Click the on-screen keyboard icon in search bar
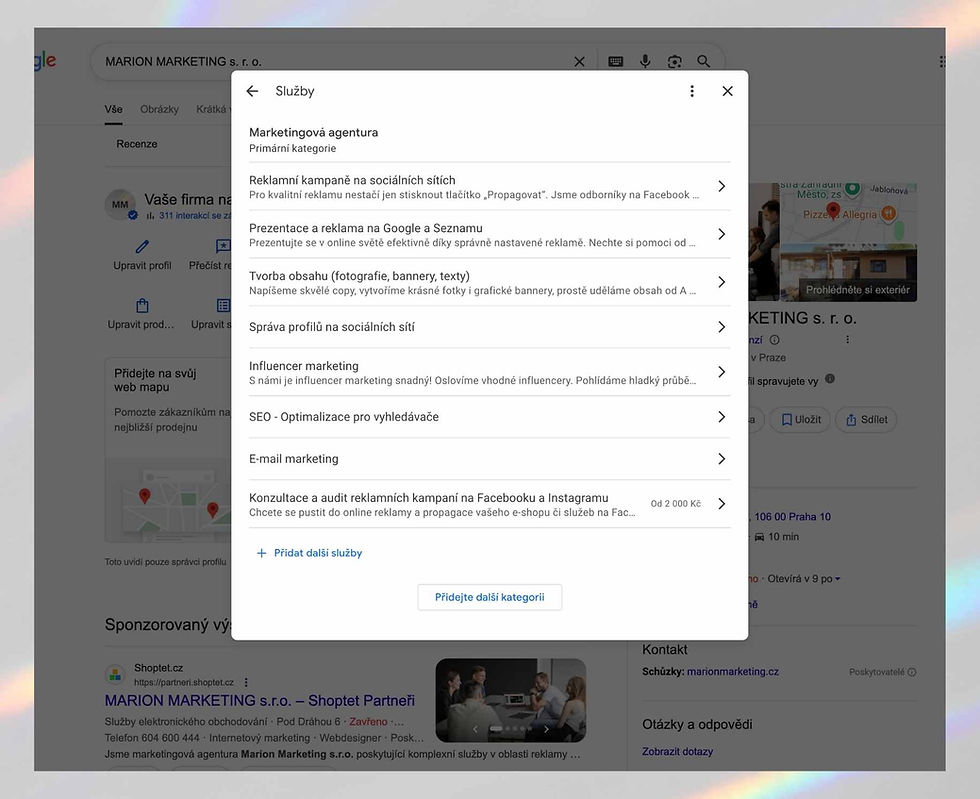The width and height of the screenshot is (980, 799). click(614, 60)
